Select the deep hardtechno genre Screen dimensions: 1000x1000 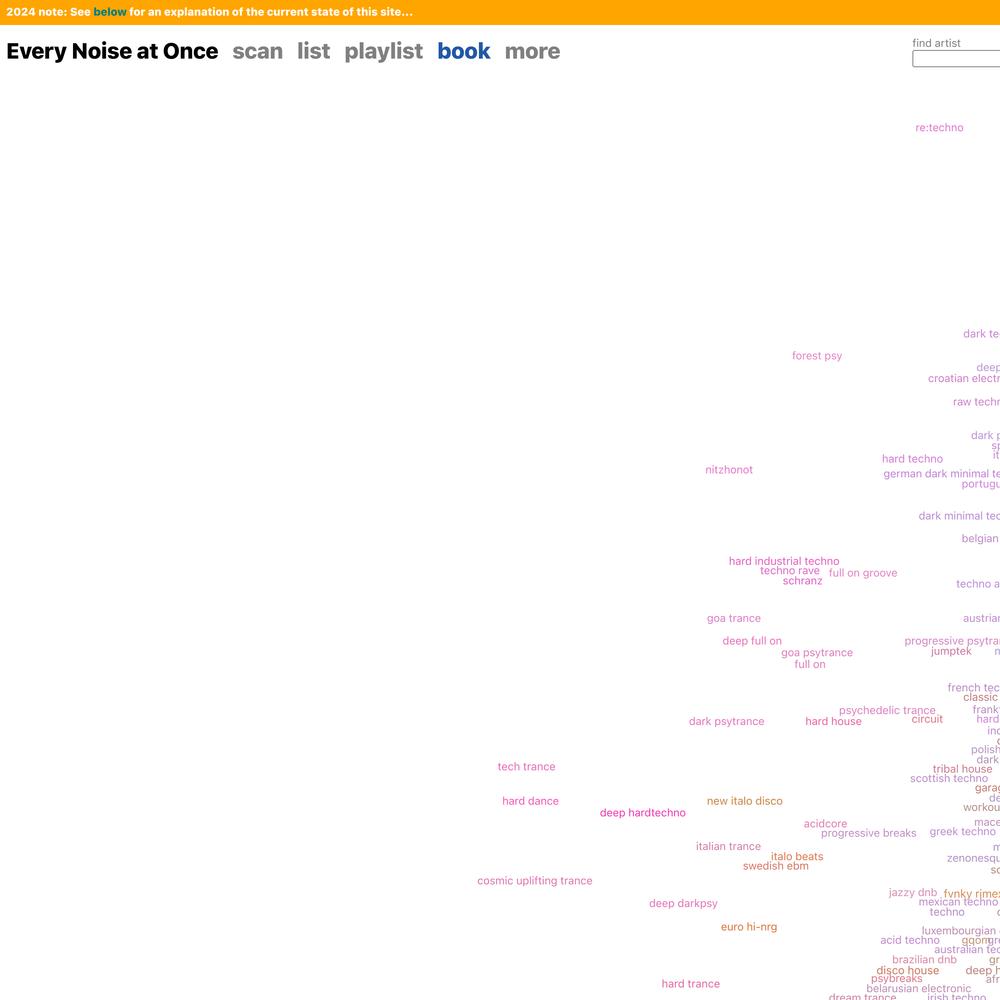coord(643,813)
